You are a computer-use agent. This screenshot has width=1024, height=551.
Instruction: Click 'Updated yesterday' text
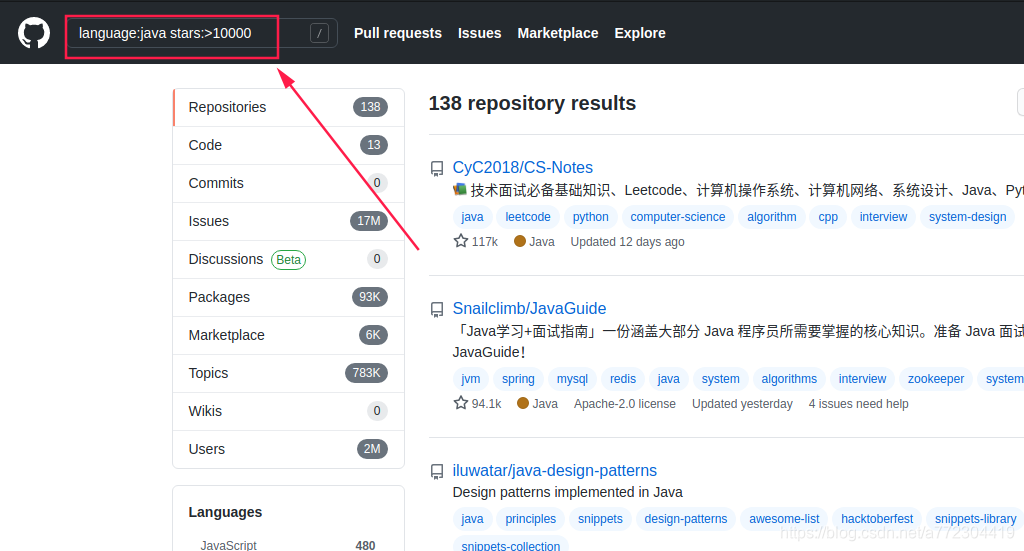tap(743, 403)
